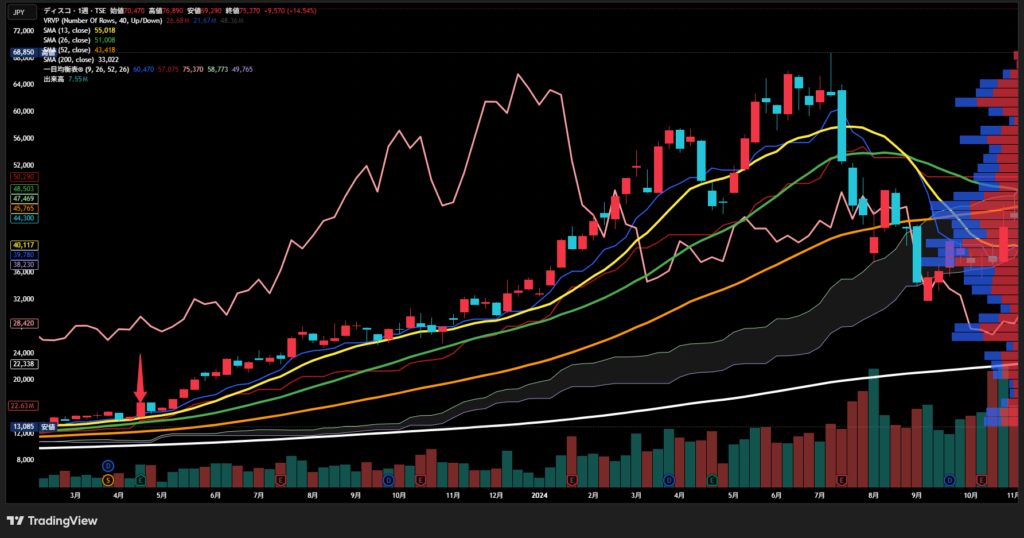Click the 13,085 low price label

(22, 427)
